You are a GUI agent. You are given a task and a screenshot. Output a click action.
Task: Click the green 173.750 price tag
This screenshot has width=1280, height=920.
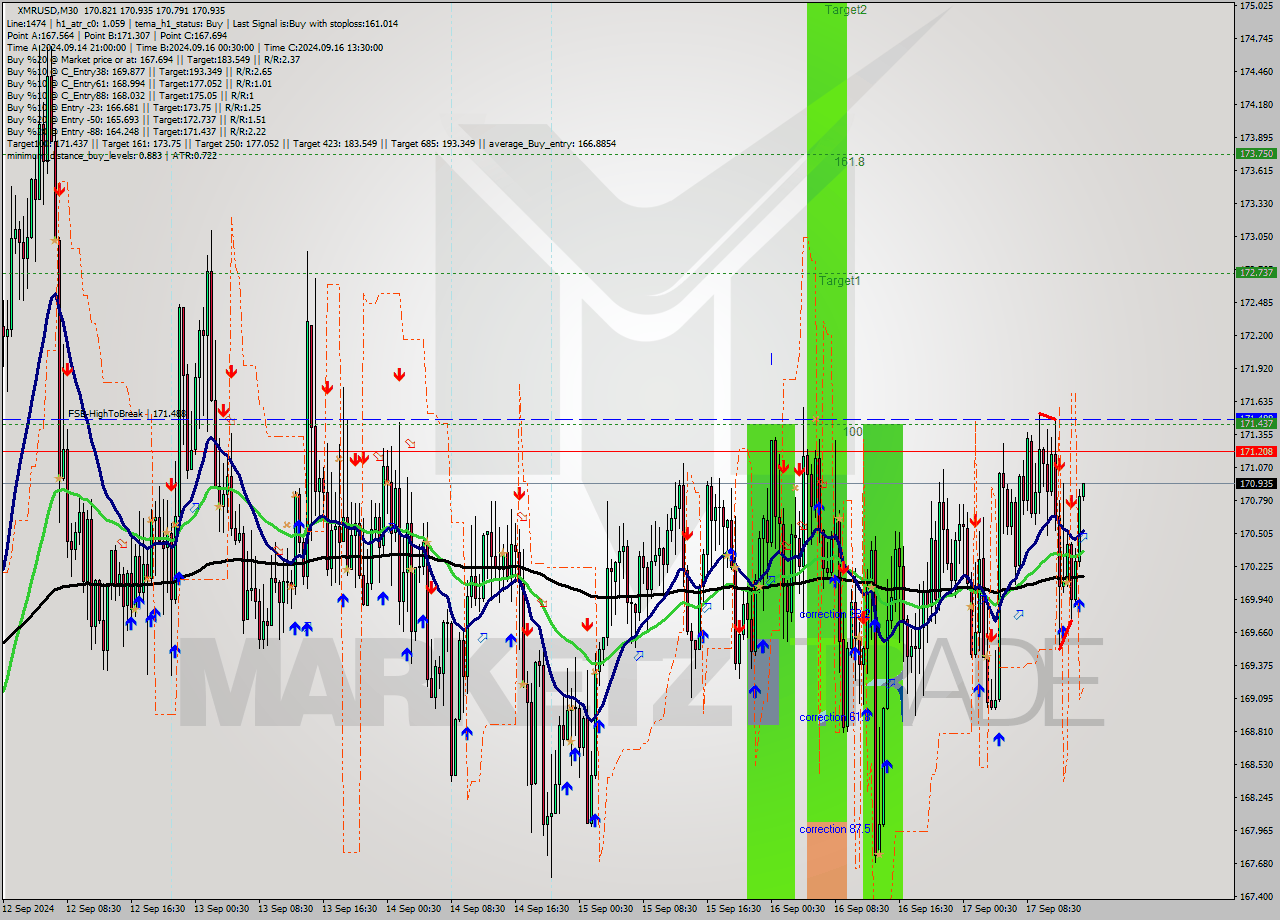pyautogui.click(x=1256, y=154)
